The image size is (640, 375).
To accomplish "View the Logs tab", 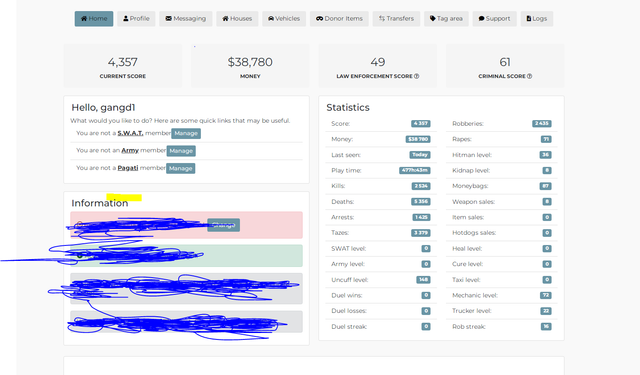I will pos(537,19).
